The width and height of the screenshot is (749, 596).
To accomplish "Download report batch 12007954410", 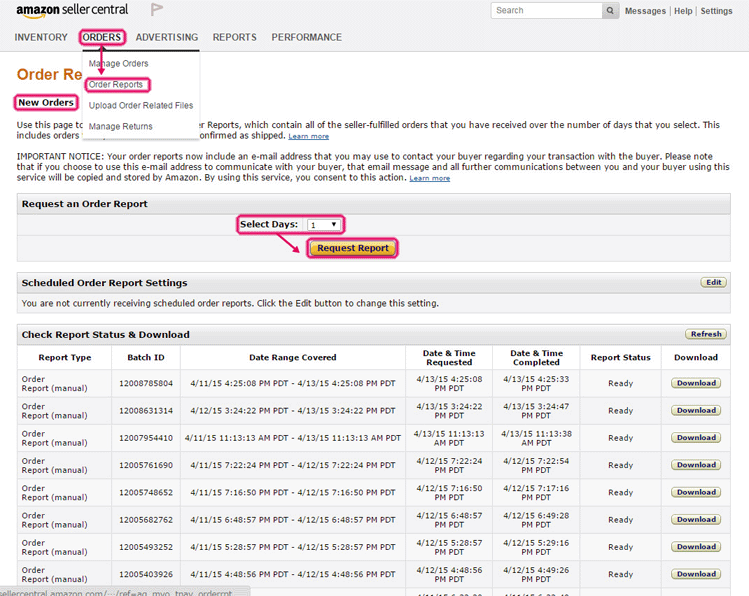I will click(696, 437).
